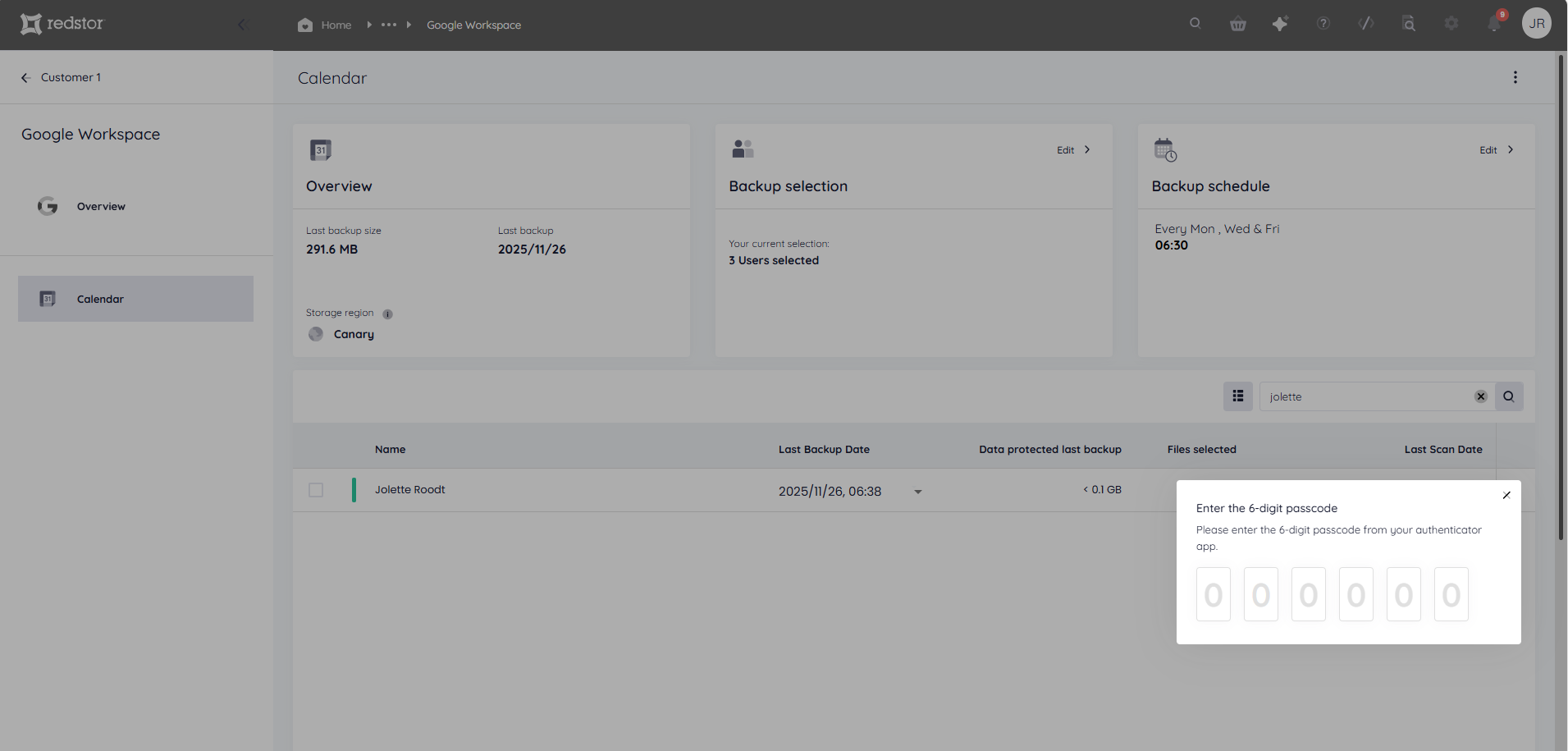The height and width of the screenshot is (751, 1568).
Task: Open the JR user avatar menu
Action: (x=1537, y=24)
